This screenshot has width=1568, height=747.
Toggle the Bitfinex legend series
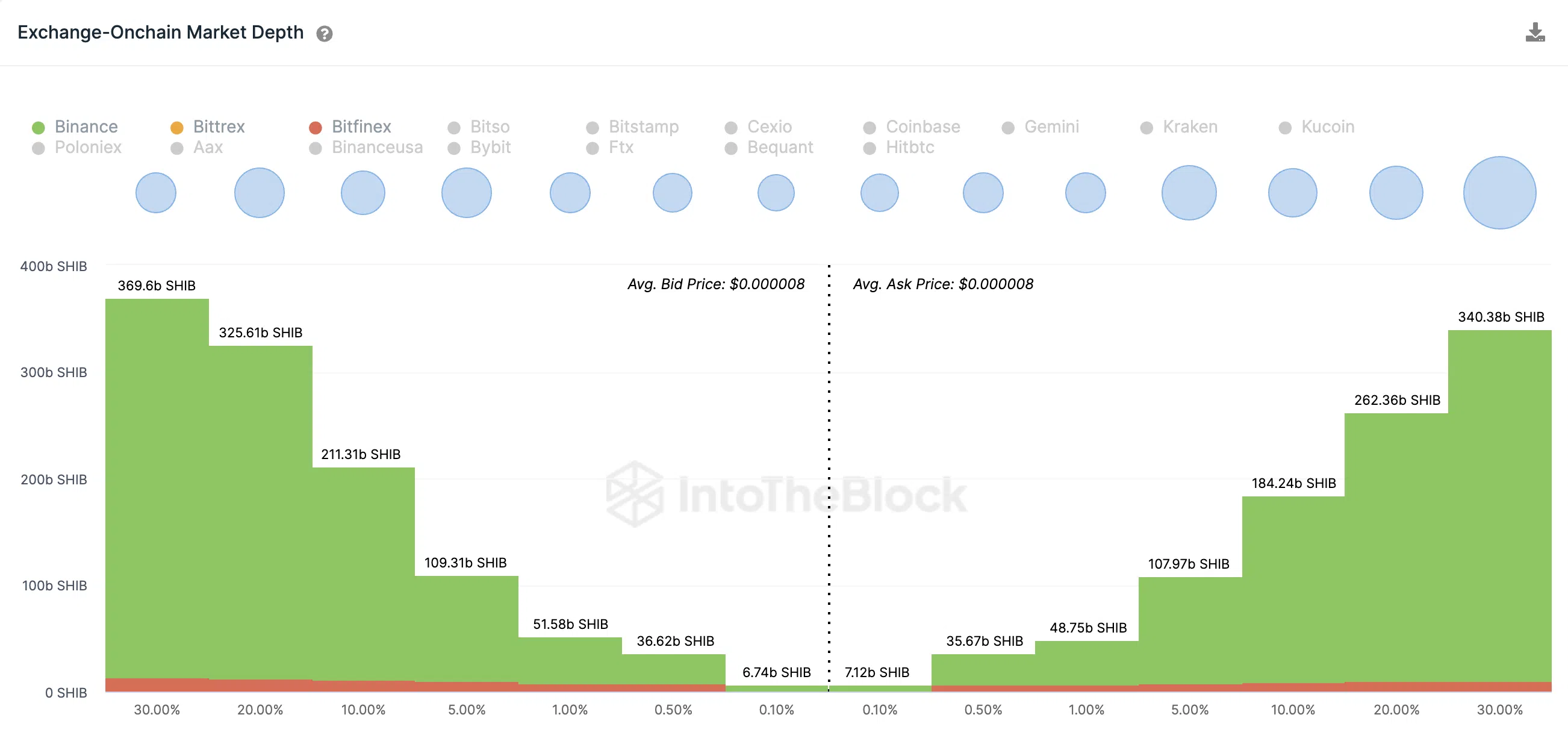pyautogui.click(x=350, y=127)
